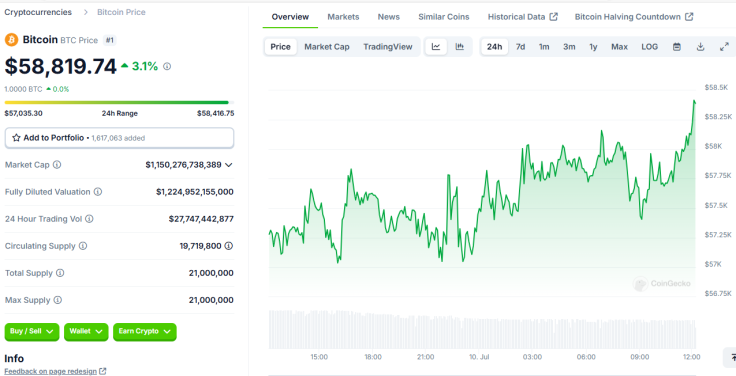Image resolution: width=736 pixels, height=376 pixels.
Task: Click the $58,416.75 range high value
Action: 215,114
